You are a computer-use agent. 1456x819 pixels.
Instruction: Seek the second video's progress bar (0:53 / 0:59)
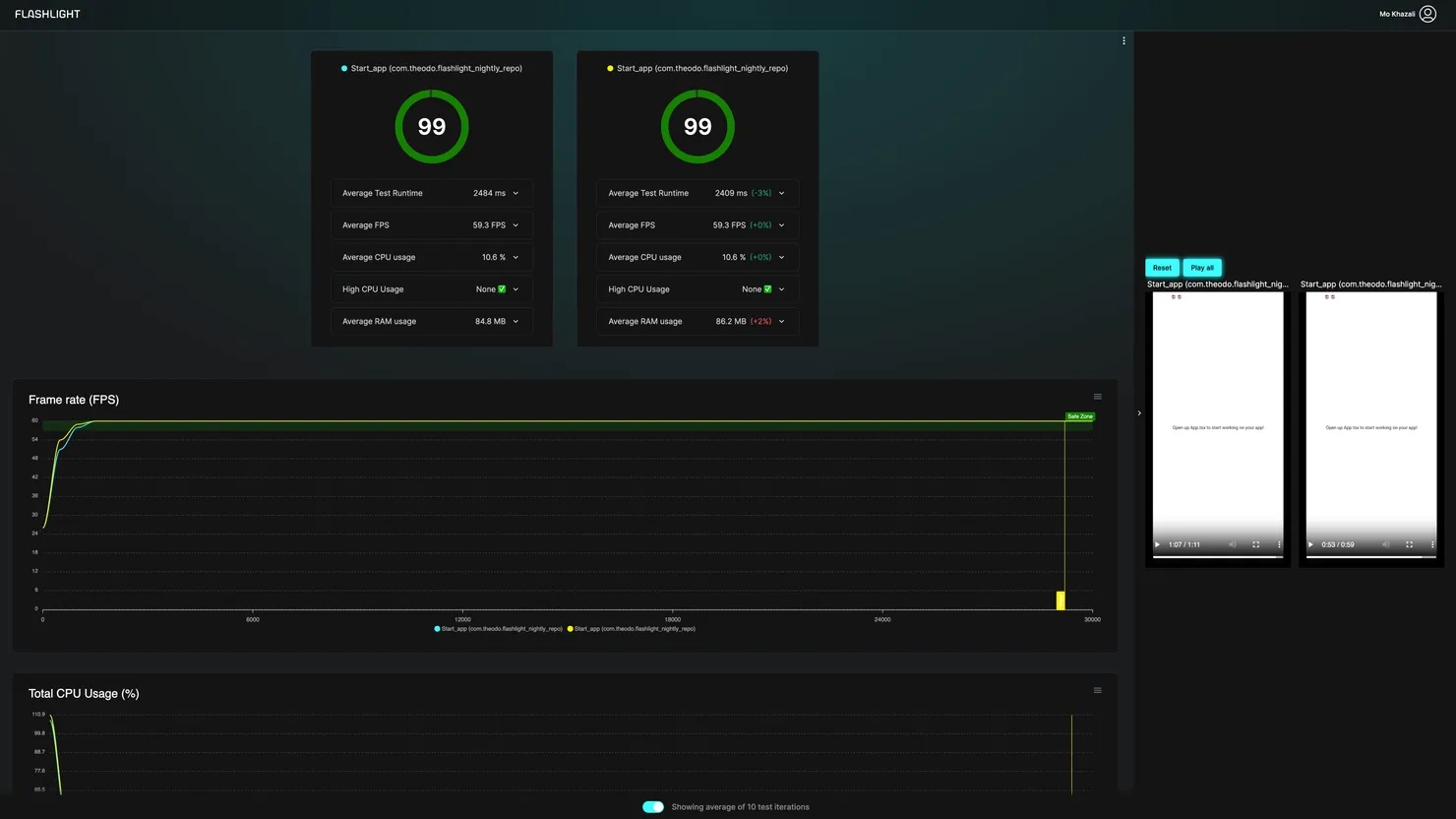click(1371, 557)
